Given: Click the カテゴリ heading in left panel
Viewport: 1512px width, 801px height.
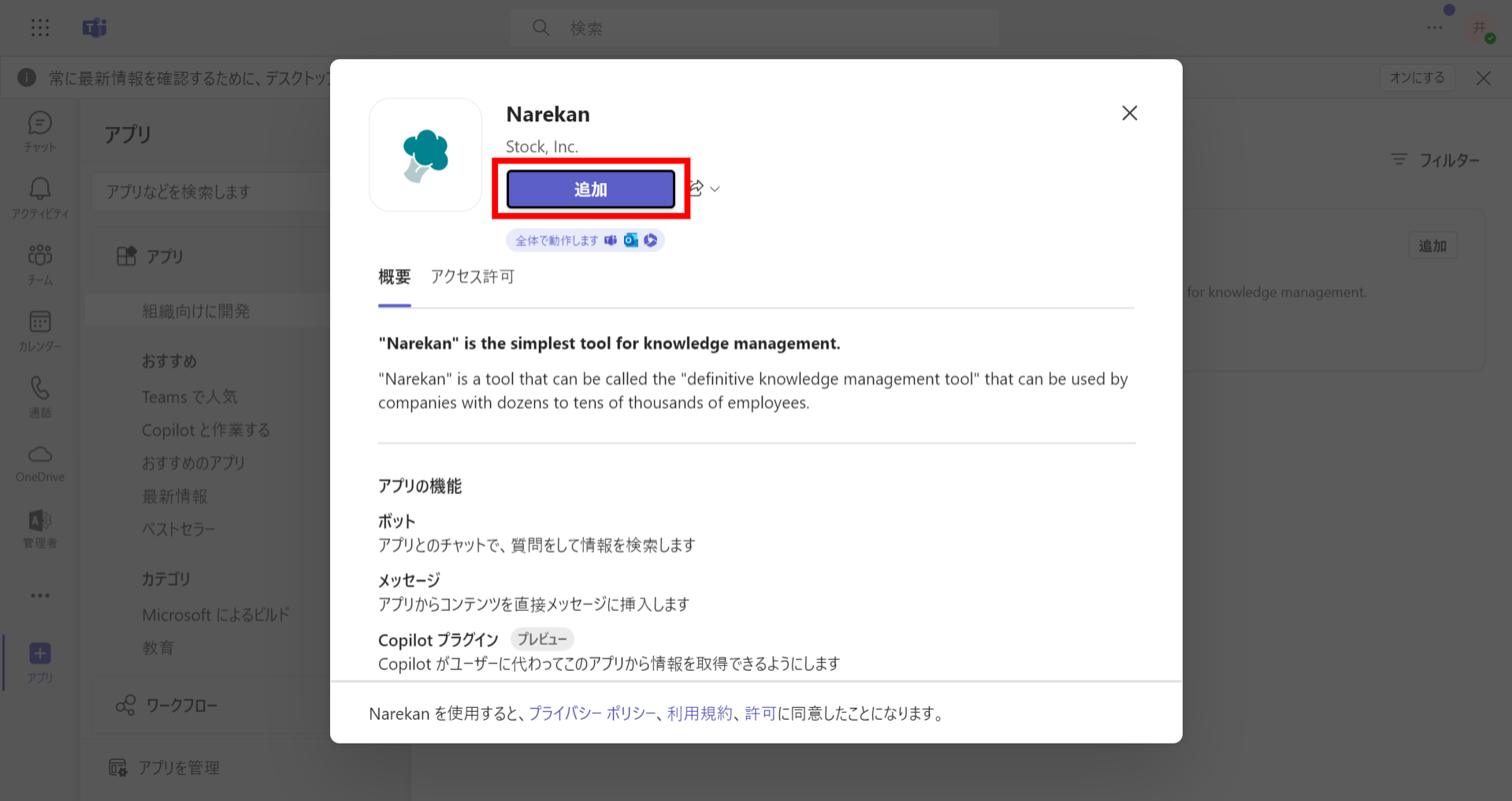Looking at the screenshot, I should [x=166, y=579].
